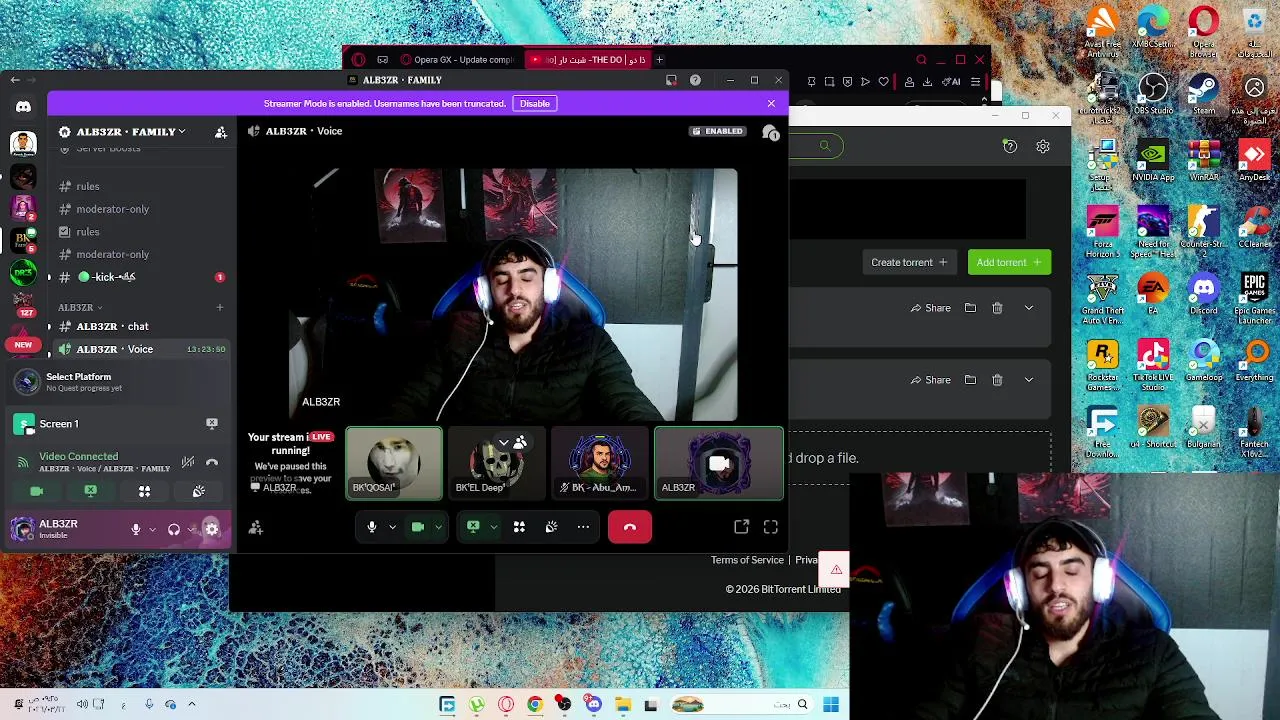Select BK'EL Deep participant tile

tap(496, 463)
